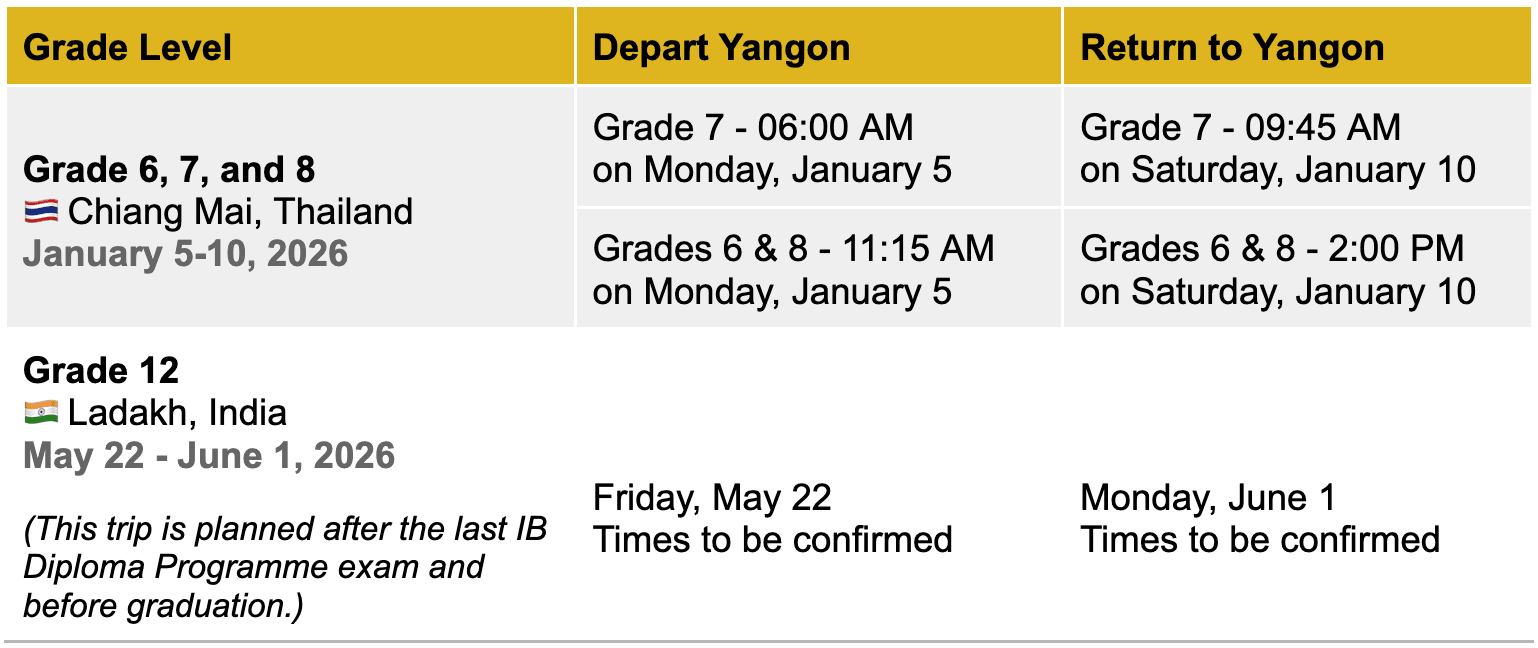
Task: Click the Grades 6 & 8 11:15 AM departure
Action: tap(793, 248)
